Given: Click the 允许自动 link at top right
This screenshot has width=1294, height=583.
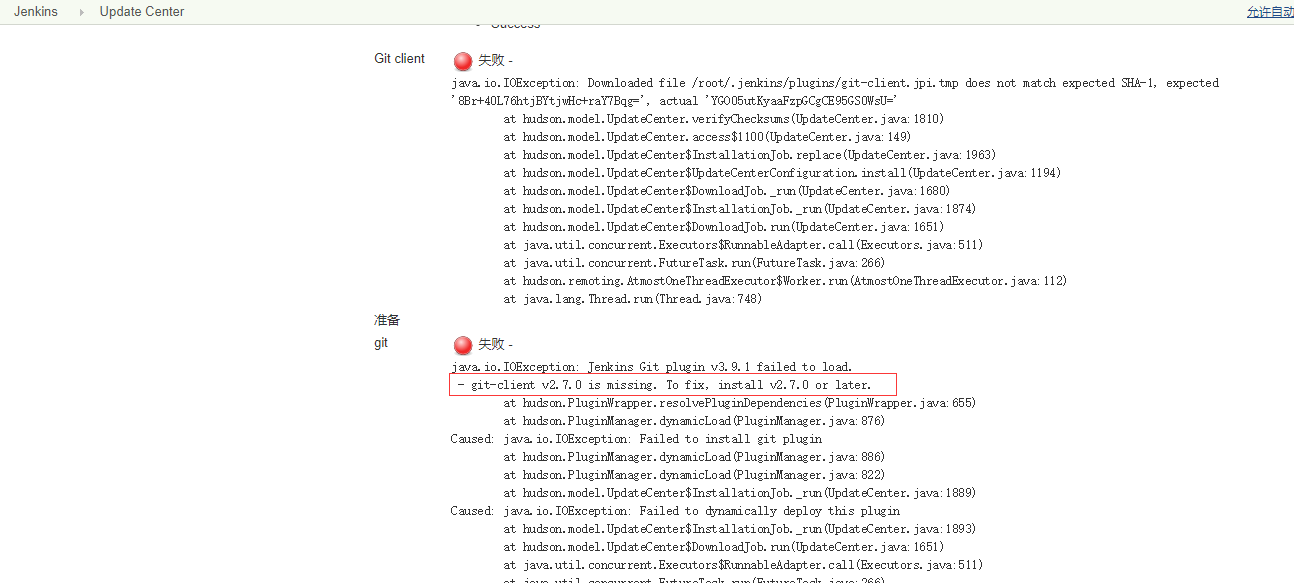Looking at the screenshot, I should [x=1270, y=12].
